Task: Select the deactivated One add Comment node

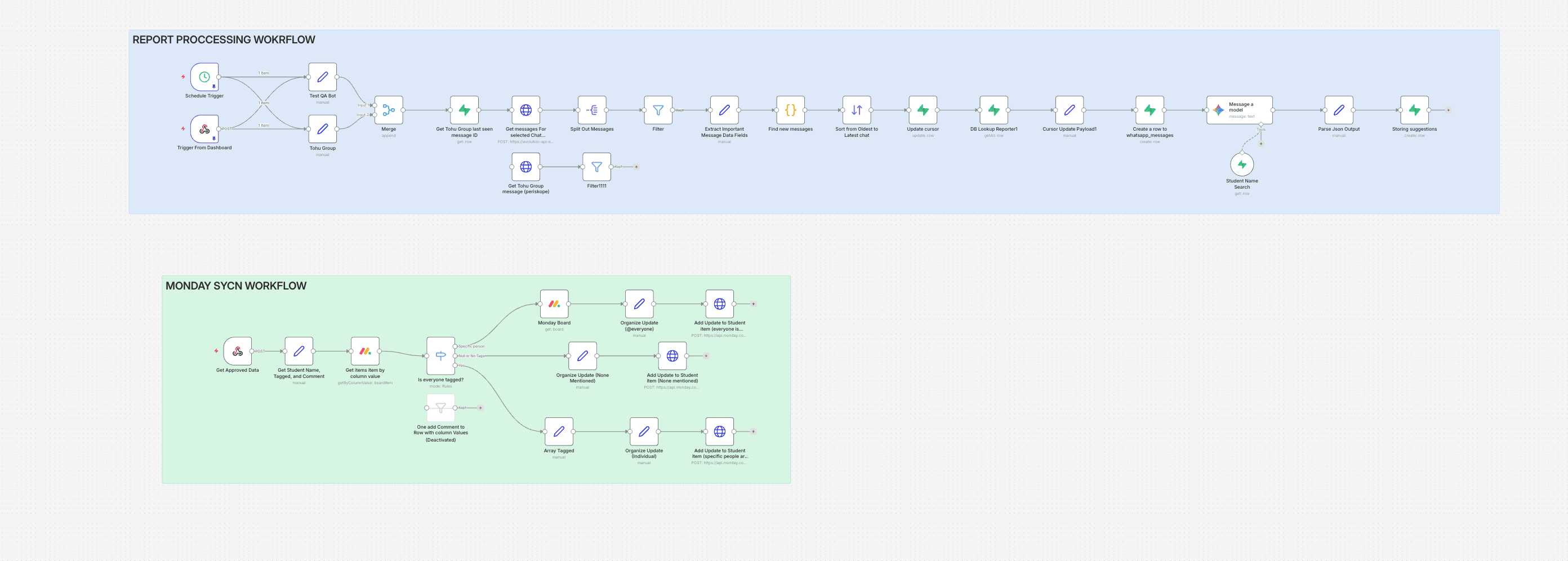Action: click(x=440, y=408)
